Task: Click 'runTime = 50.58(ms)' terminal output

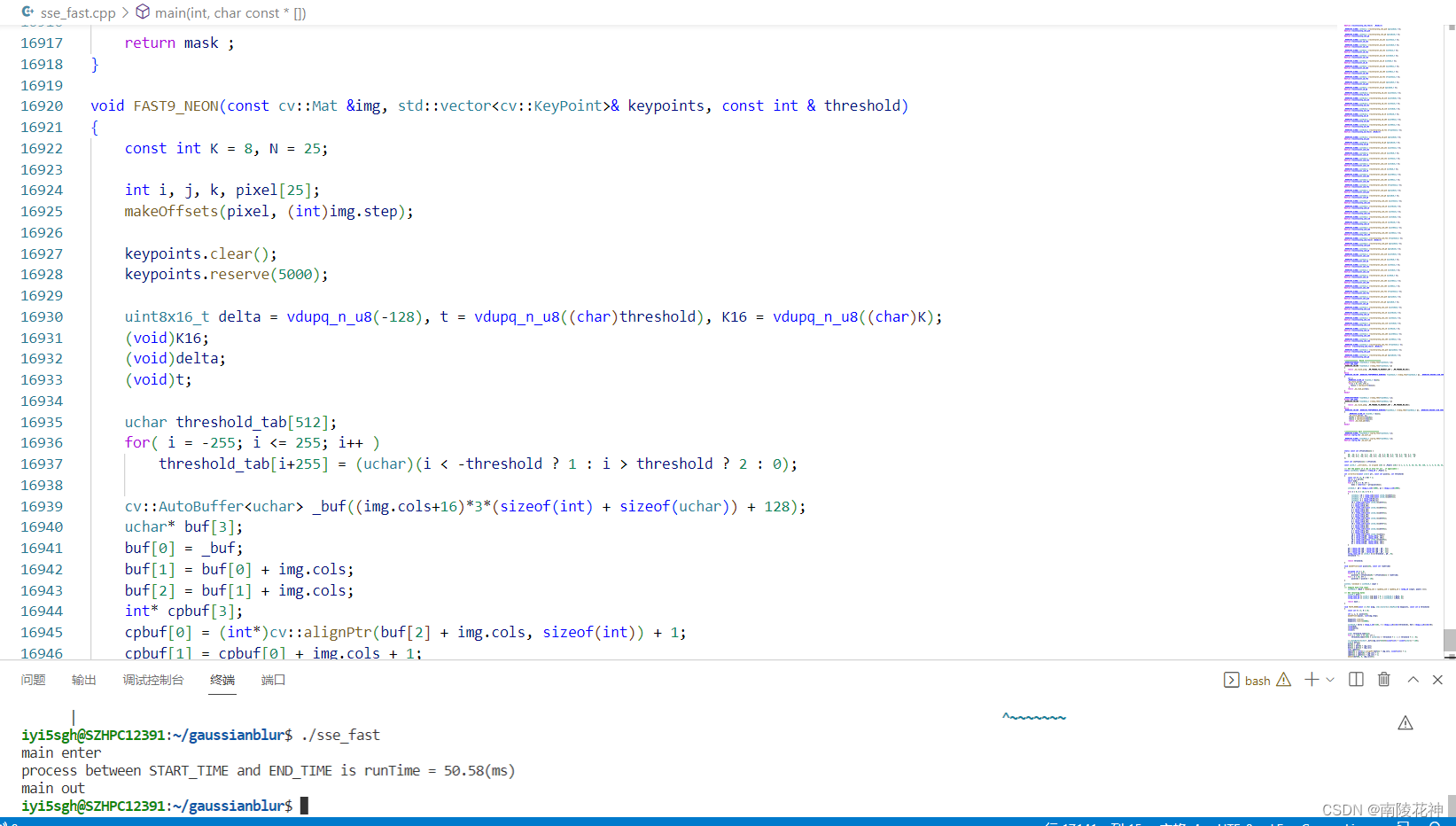Action: 440,770
